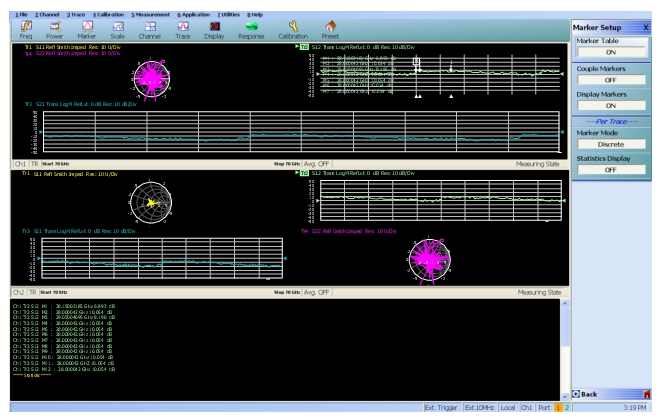Click the Channel toolbar icon
Image resolution: width=660 pixels, height=420 pixels.
coord(149,30)
